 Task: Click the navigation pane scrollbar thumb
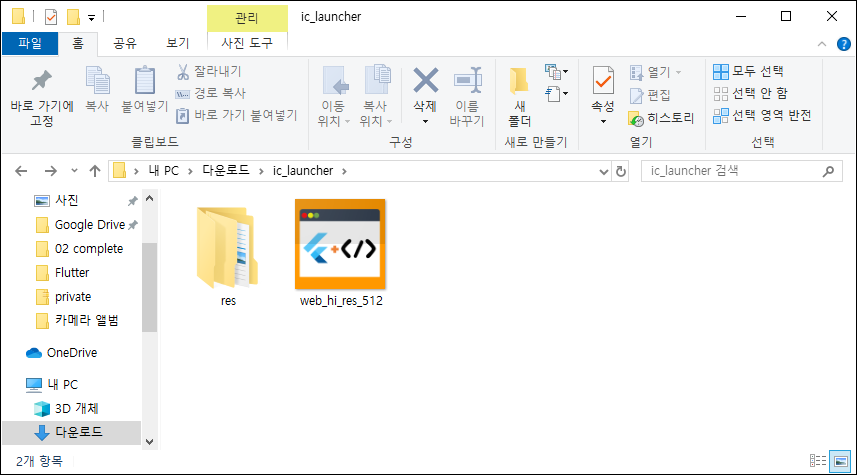point(149,288)
